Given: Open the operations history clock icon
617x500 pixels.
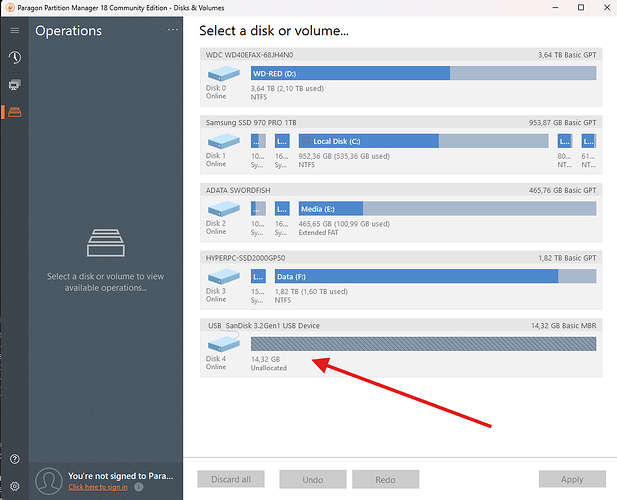Looking at the screenshot, I should pos(14,58).
